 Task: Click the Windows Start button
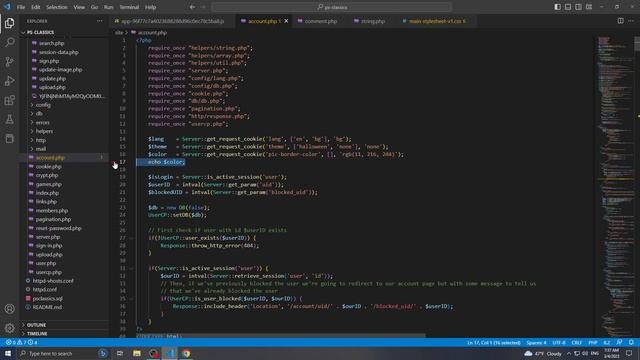(x=8, y=353)
